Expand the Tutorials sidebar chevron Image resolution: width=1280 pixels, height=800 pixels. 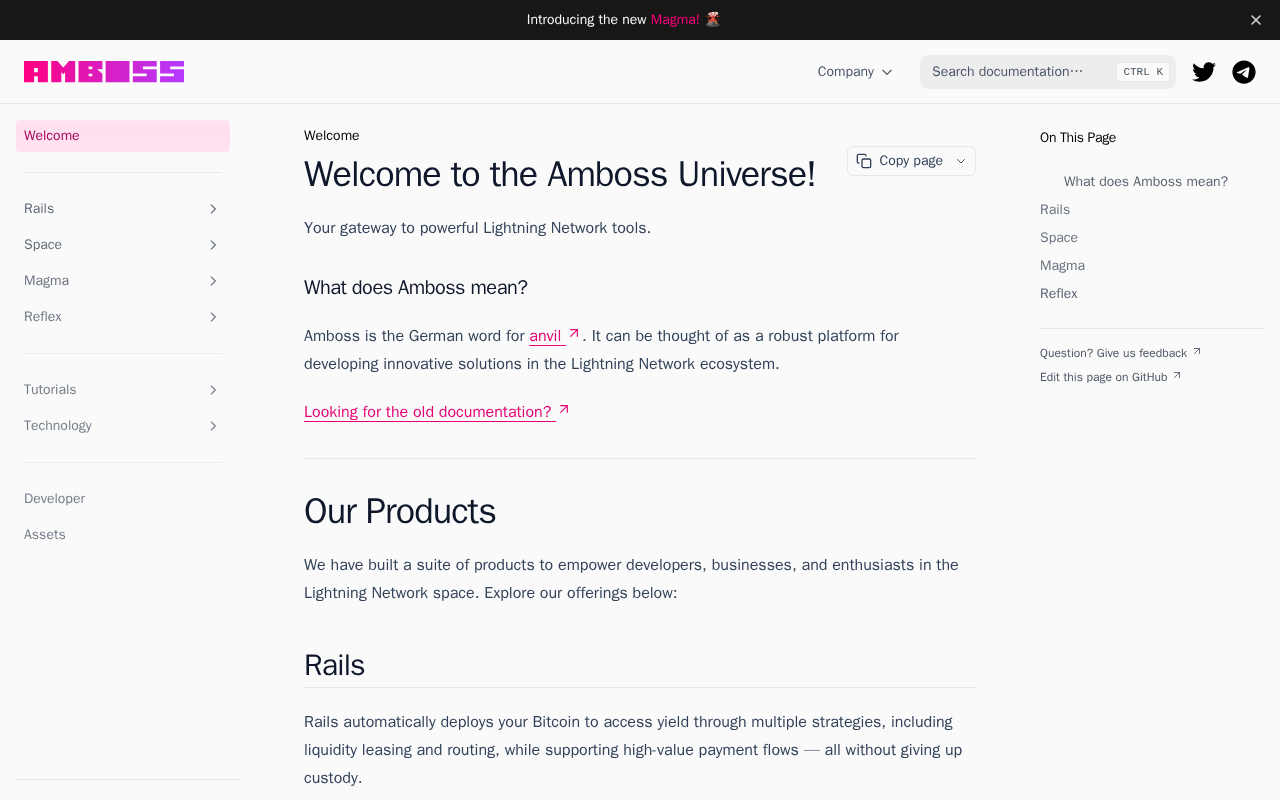click(213, 390)
